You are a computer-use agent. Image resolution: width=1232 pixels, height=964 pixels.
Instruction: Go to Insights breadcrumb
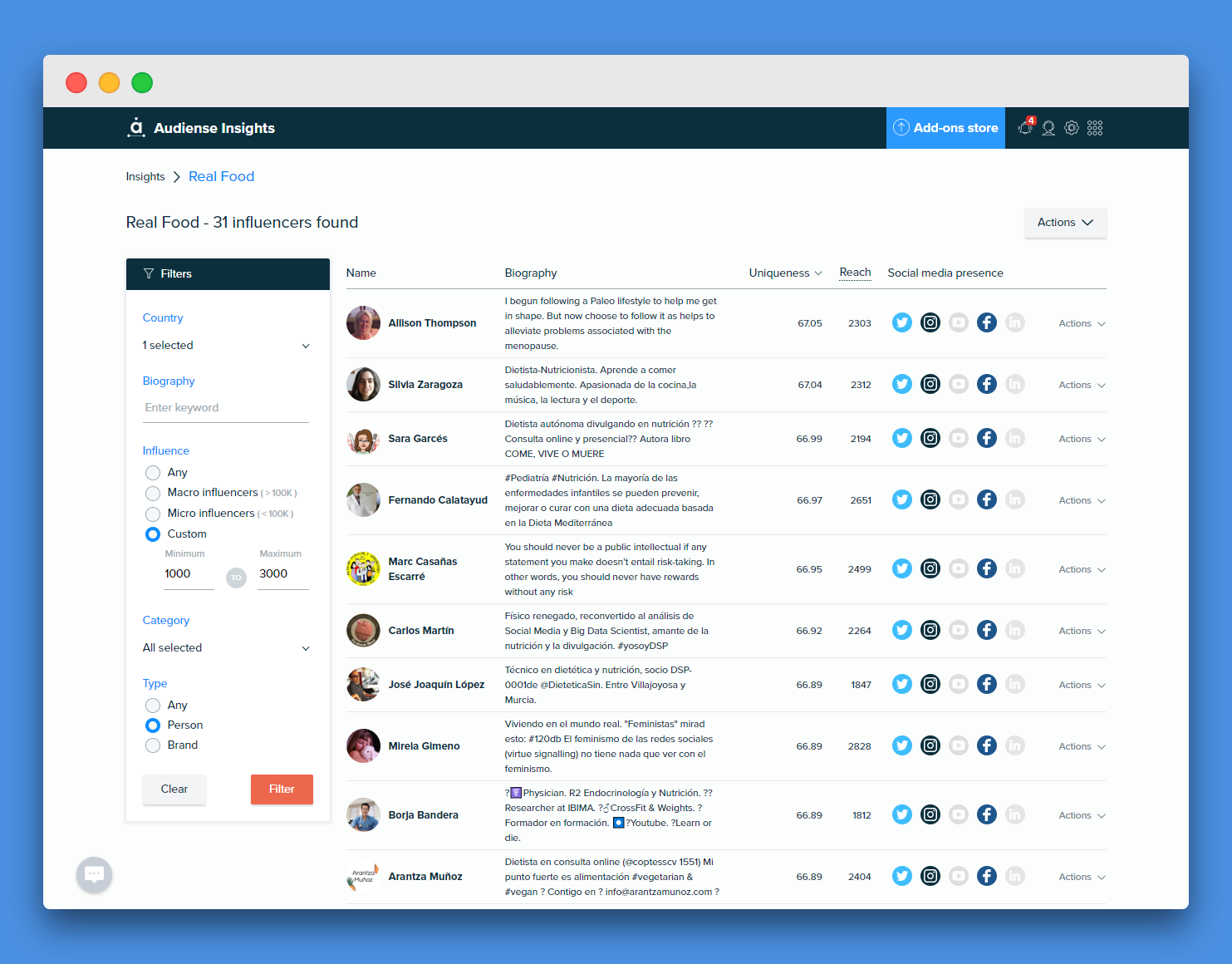[145, 176]
